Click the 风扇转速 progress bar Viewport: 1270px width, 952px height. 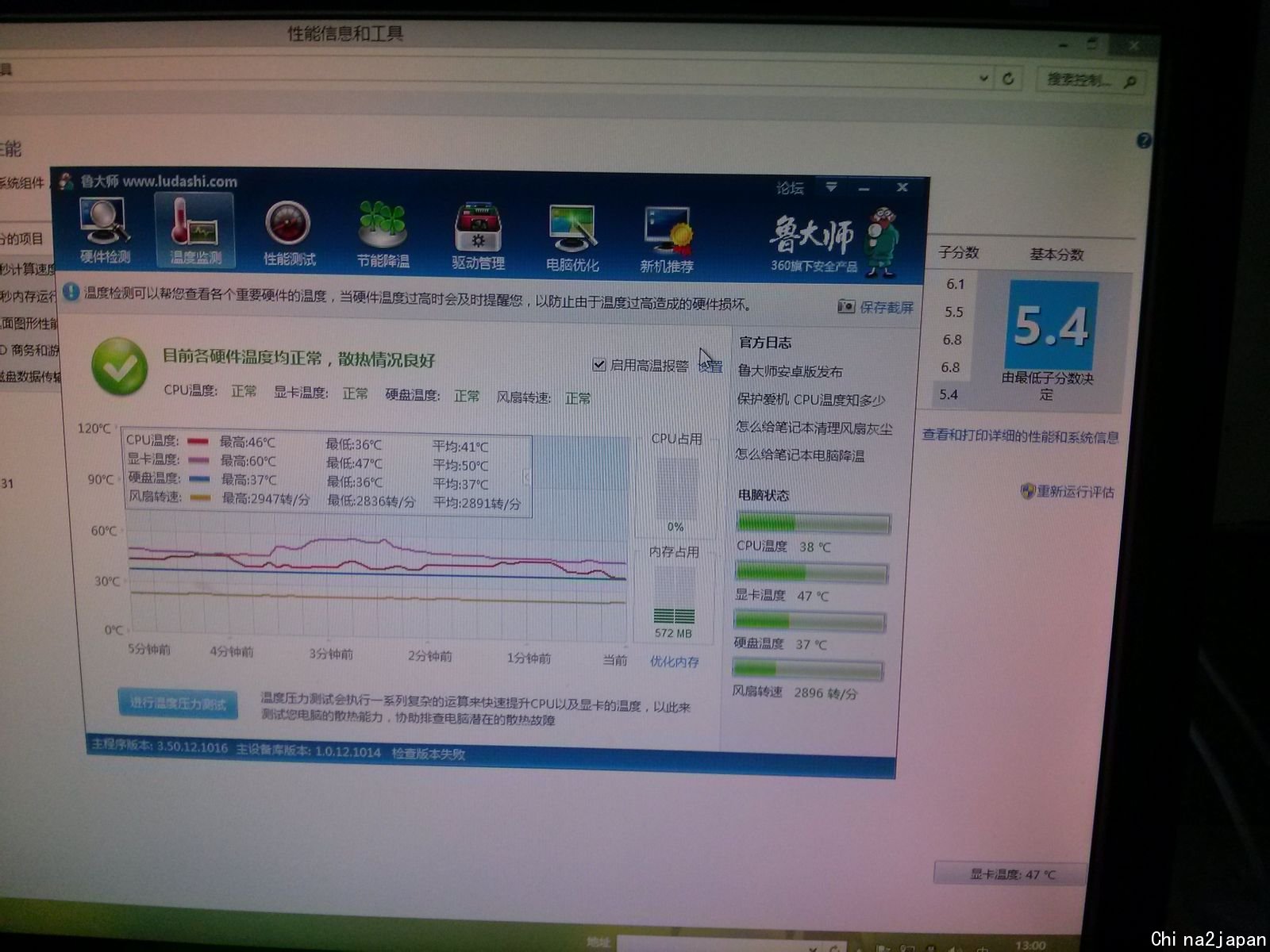pyautogui.click(x=807, y=670)
